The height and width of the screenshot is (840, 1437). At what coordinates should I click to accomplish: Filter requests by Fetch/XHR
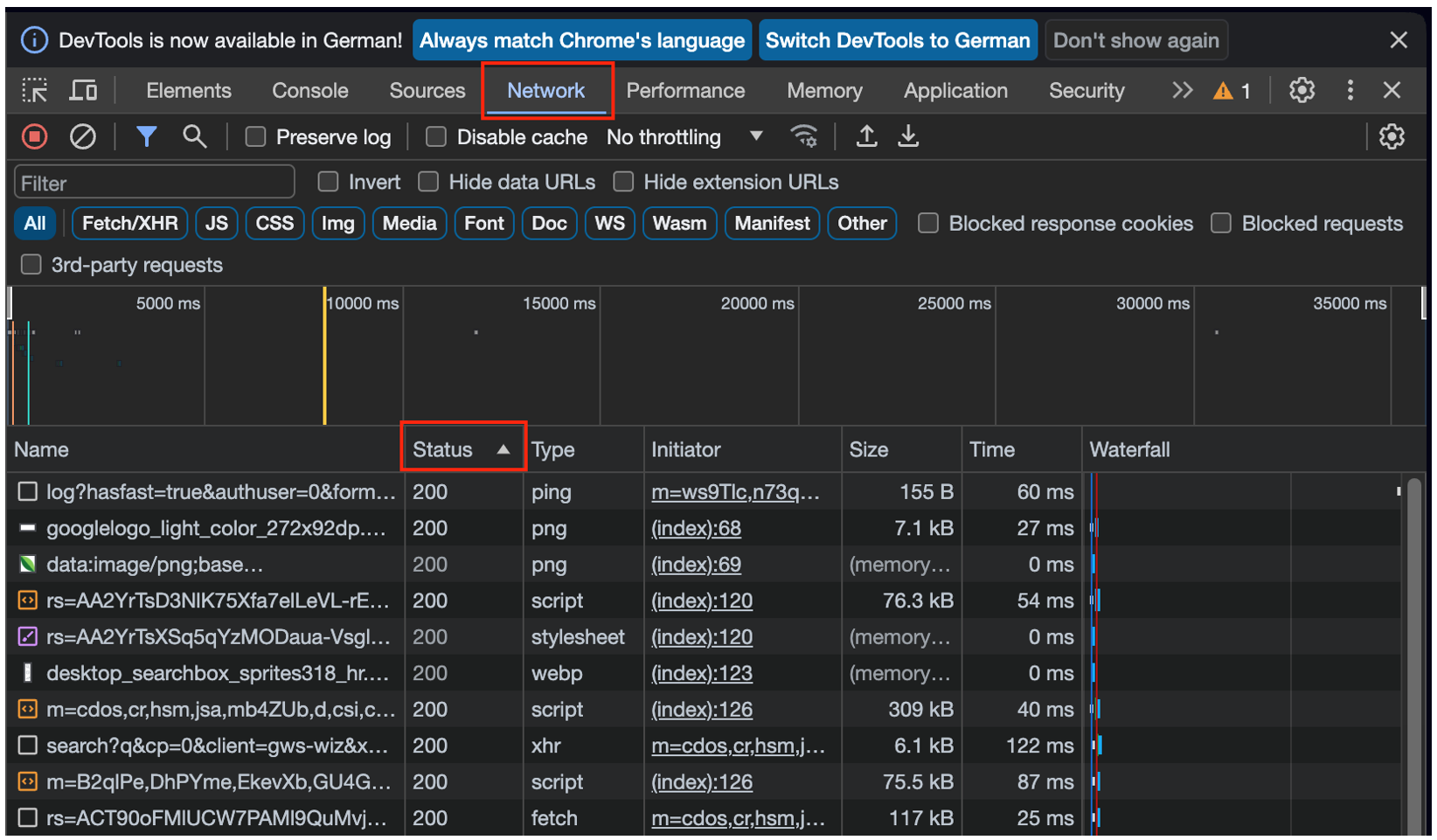coord(129,223)
